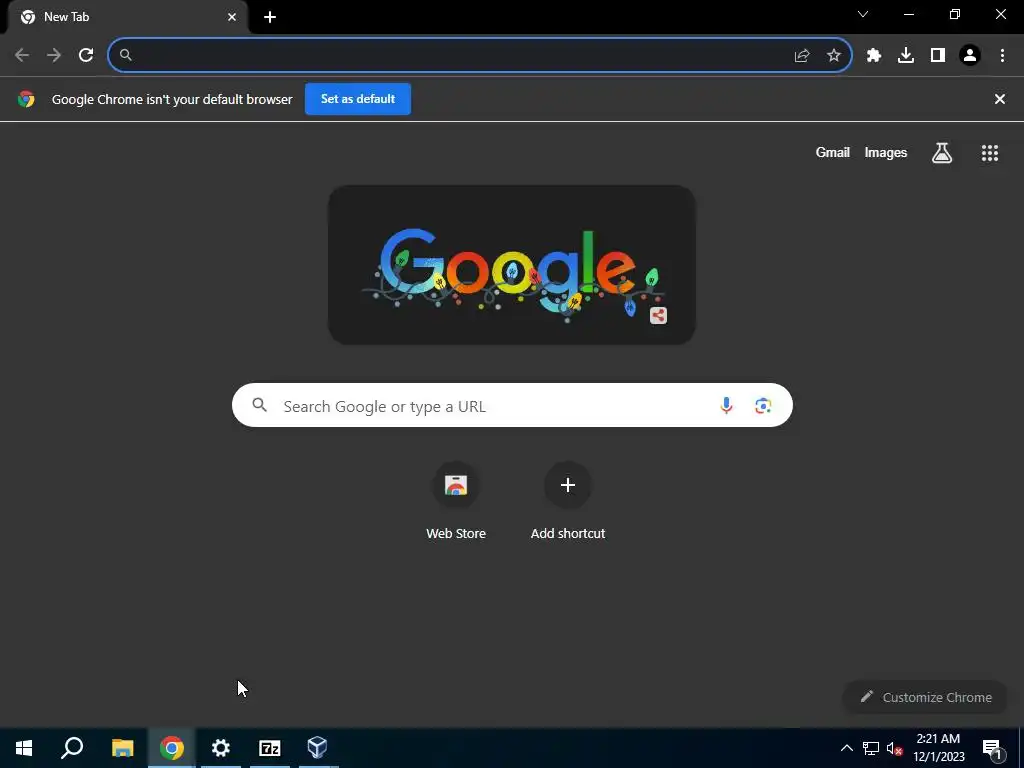Click the Add shortcut tile

coord(568,502)
